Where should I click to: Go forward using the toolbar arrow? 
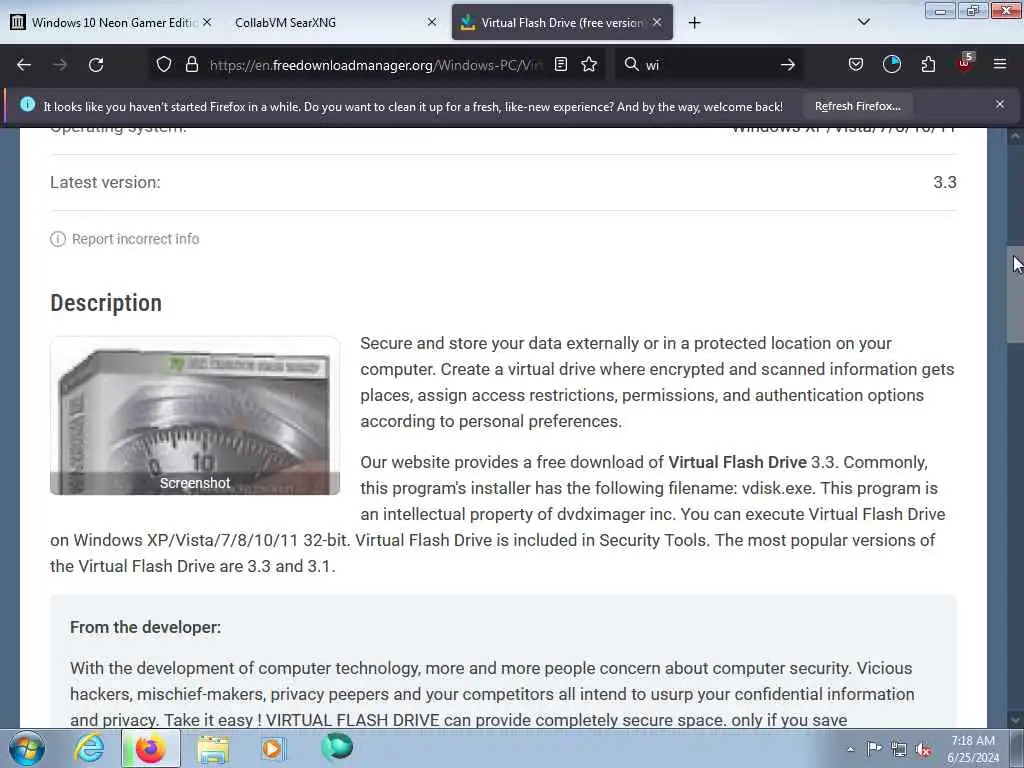point(60,65)
